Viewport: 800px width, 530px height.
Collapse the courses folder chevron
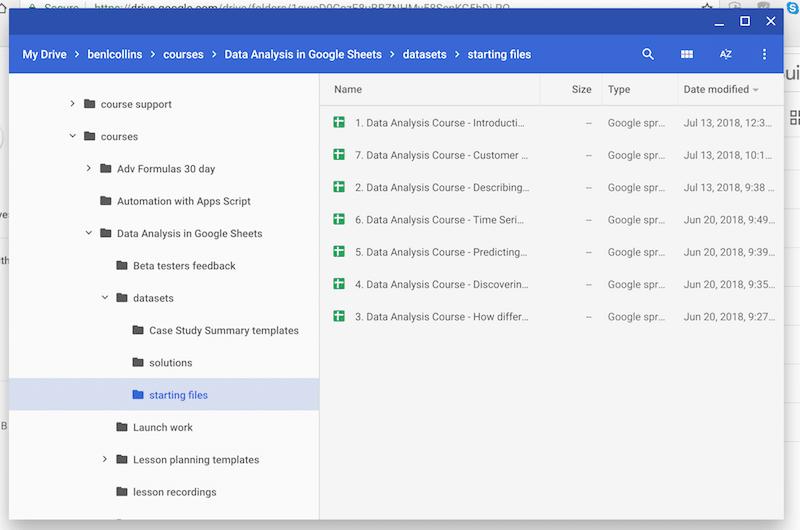tap(72, 136)
